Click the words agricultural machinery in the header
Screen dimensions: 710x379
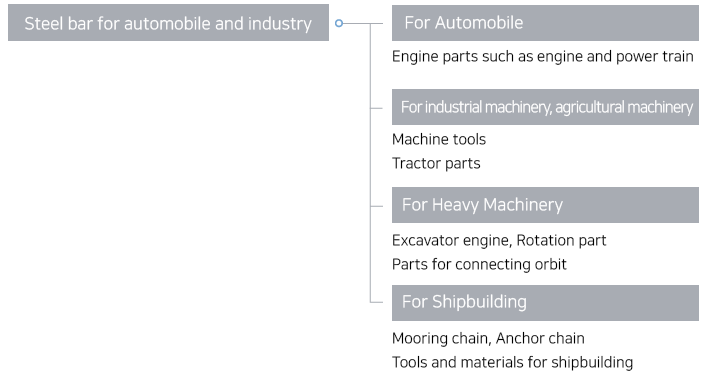tap(624, 107)
